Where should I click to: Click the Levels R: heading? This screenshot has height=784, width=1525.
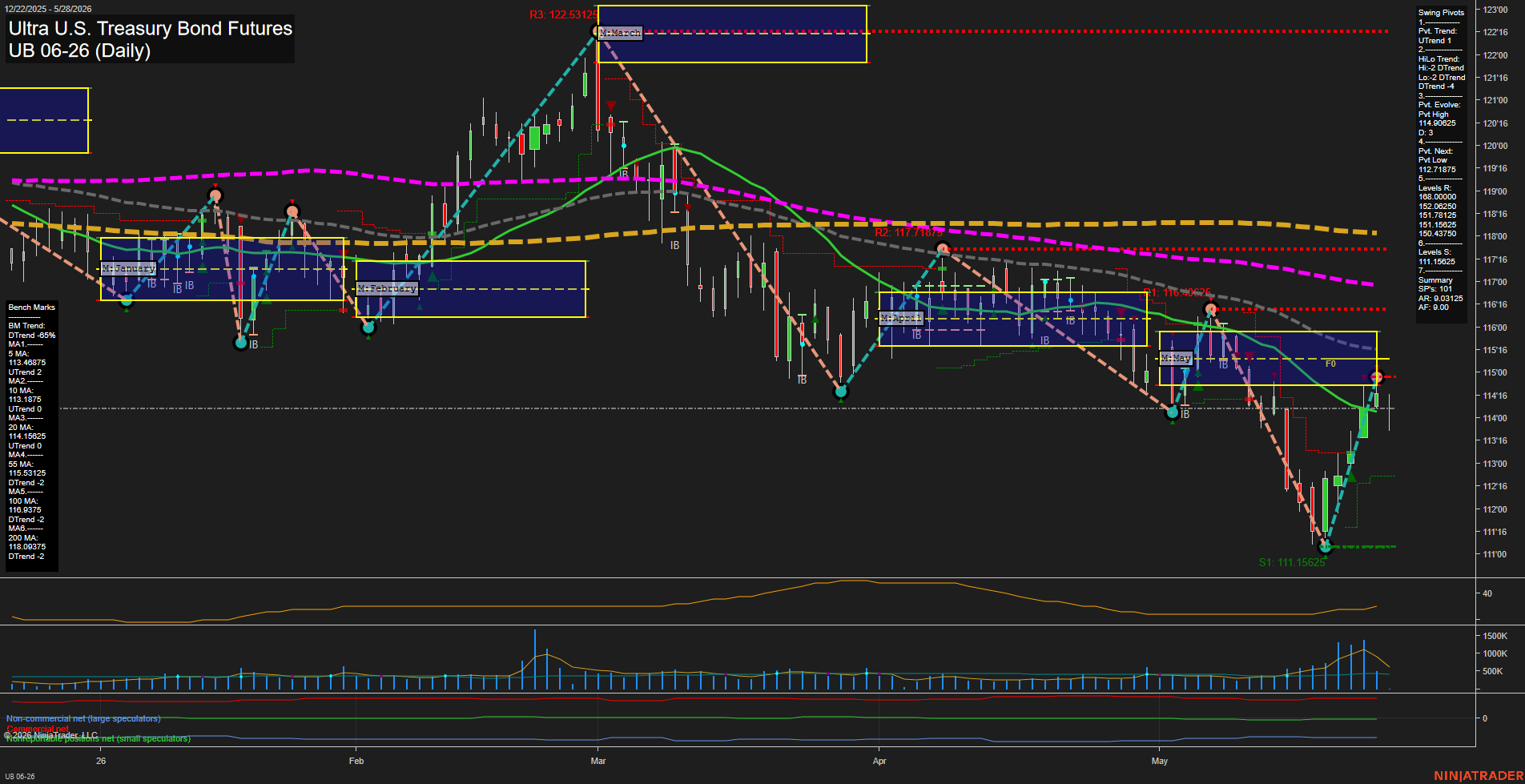click(1434, 188)
